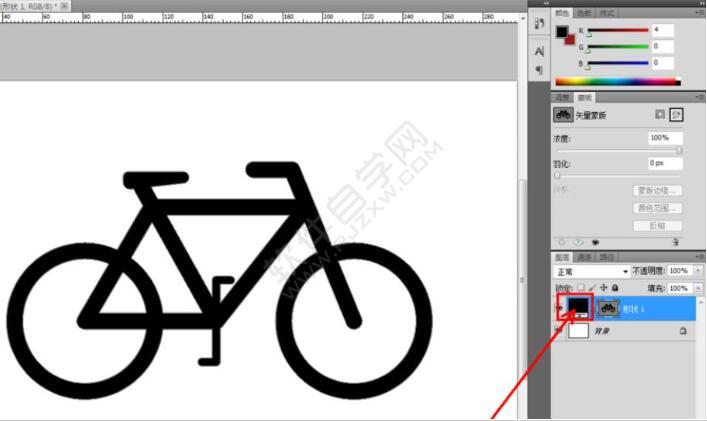Click the red background color swatch
The image size is (707, 421).
click(571, 40)
